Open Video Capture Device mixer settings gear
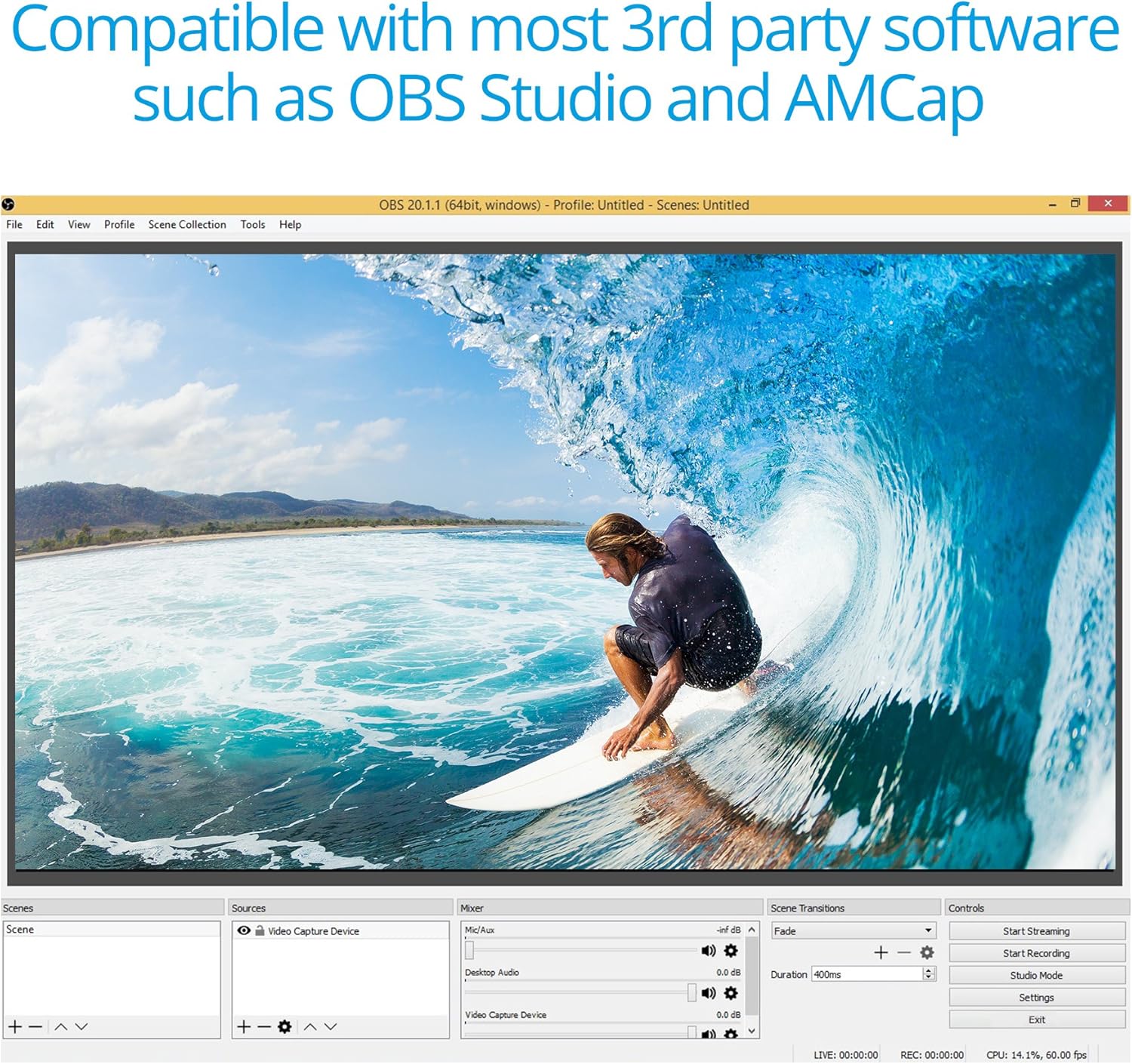 [731, 1034]
